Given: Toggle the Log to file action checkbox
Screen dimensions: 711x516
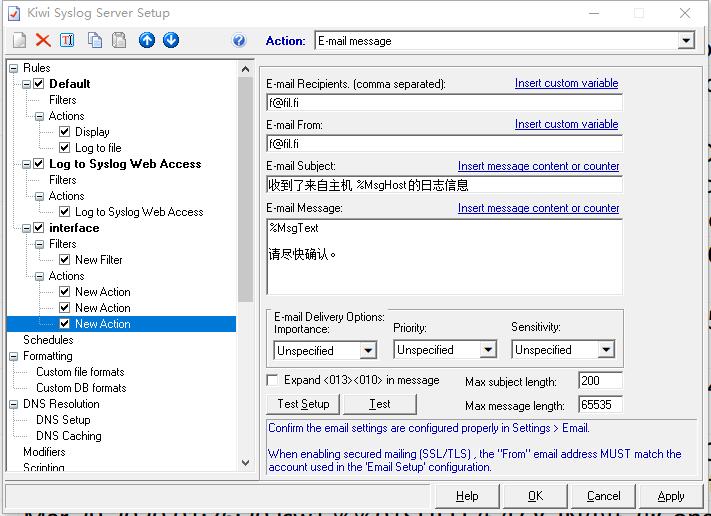Looking at the screenshot, I should (x=65, y=148).
